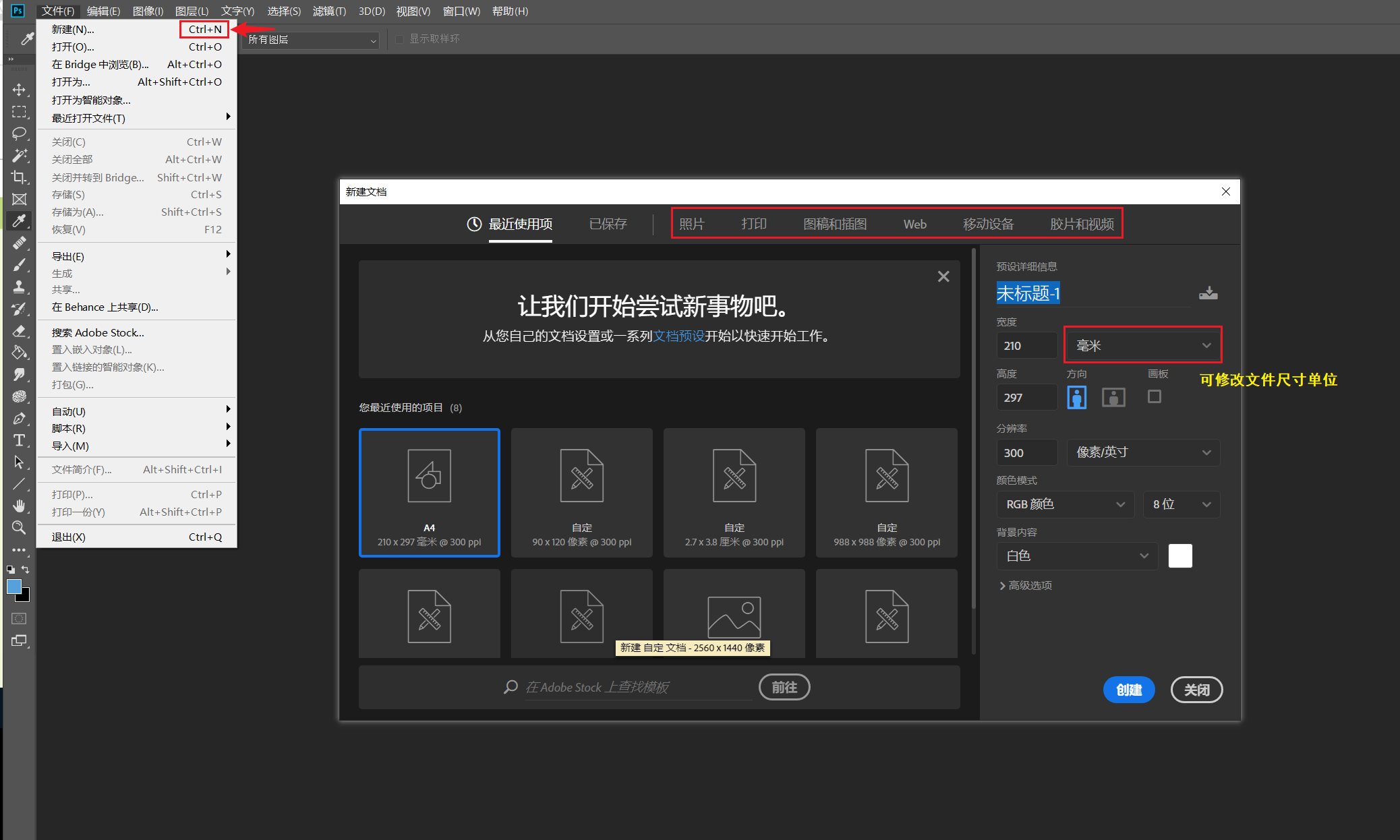Click the white background color swatch
Screen dimensions: 1400x840
click(x=1179, y=556)
